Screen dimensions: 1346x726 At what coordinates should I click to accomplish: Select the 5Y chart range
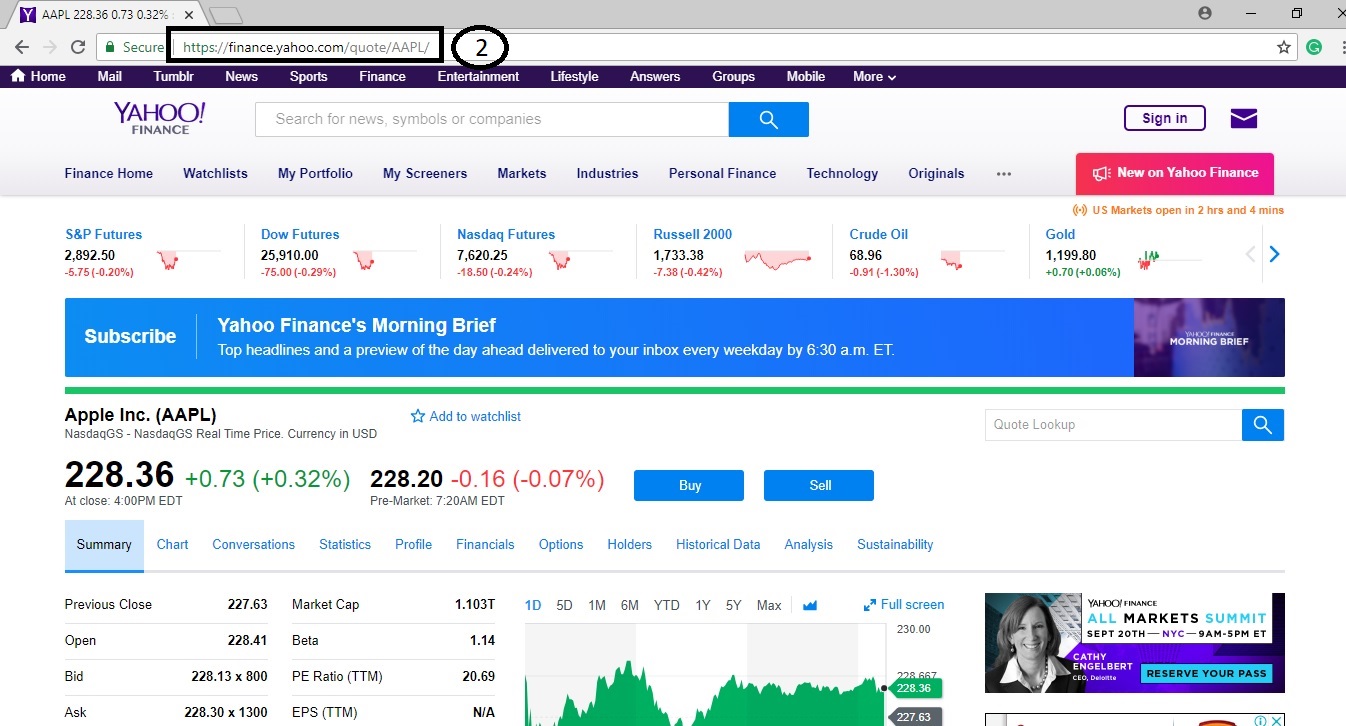[x=734, y=605]
